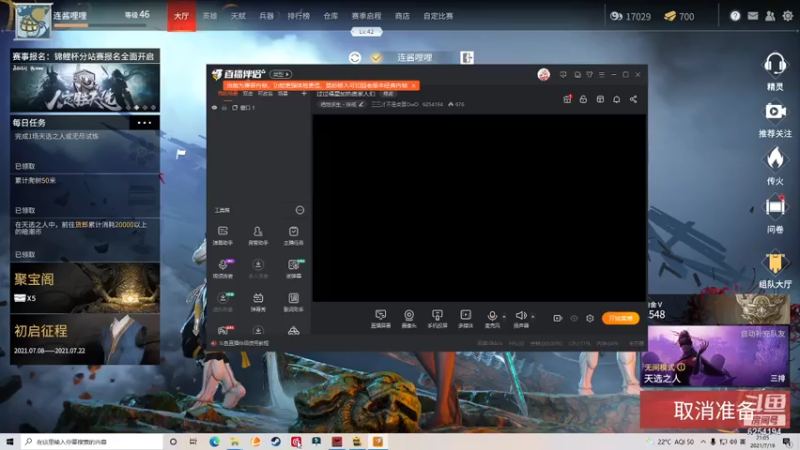
Task: Mute the microphone icon
Action: pos(492,316)
